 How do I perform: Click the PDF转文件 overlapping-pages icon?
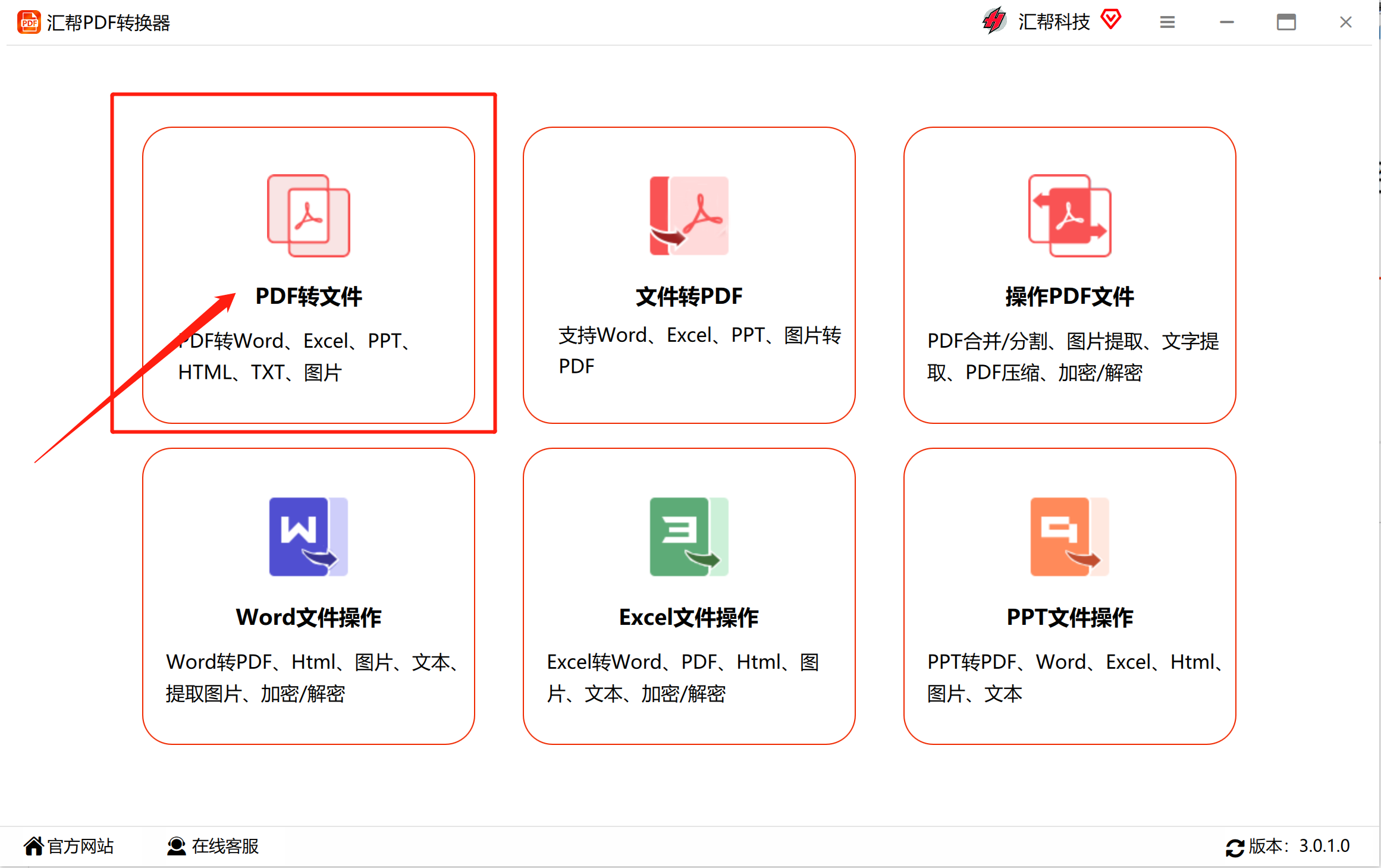(309, 216)
